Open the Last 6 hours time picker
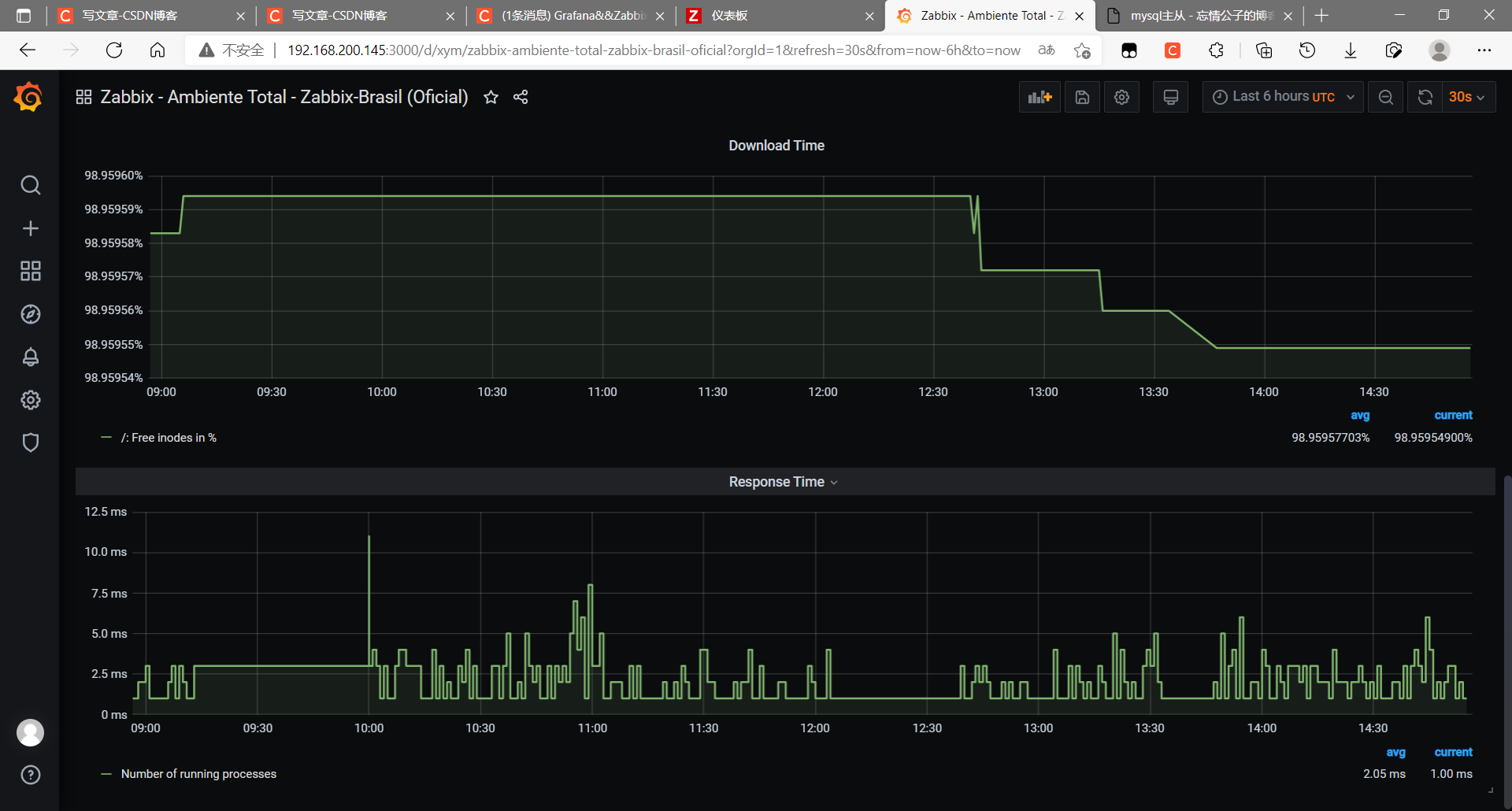The image size is (1512, 811). [1282, 97]
